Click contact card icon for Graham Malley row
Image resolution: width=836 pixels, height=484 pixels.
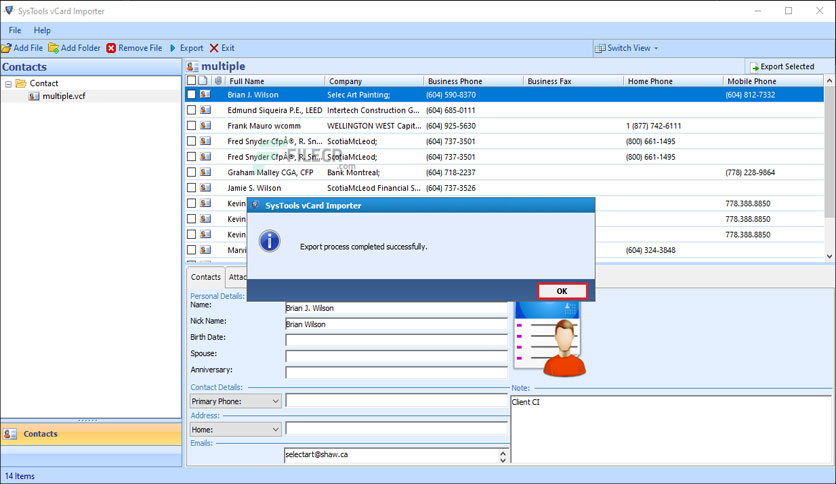click(205, 172)
